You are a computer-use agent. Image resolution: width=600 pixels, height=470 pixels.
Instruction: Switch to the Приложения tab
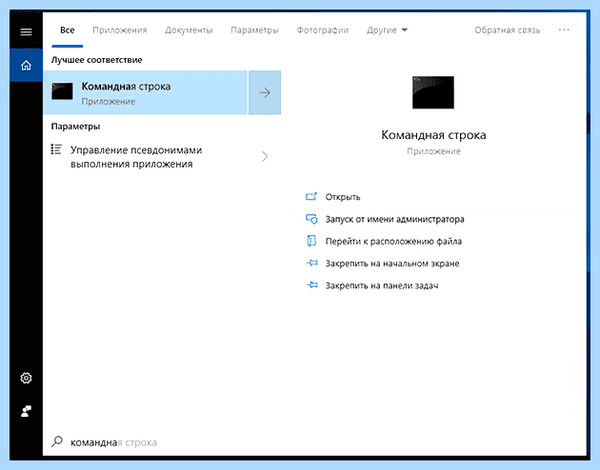tap(120, 30)
